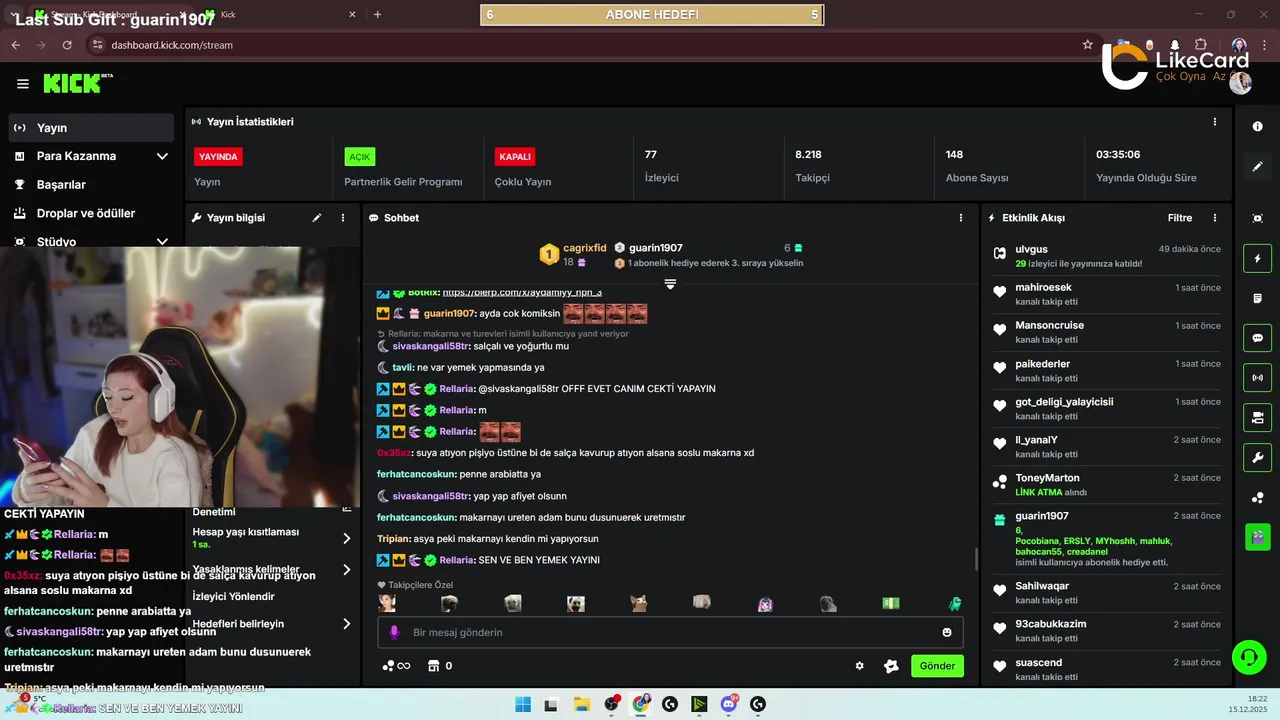The height and width of the screenshot is (720, 1280).
Task: Open File Explorer from the taskbar
Action: point(581,704)
